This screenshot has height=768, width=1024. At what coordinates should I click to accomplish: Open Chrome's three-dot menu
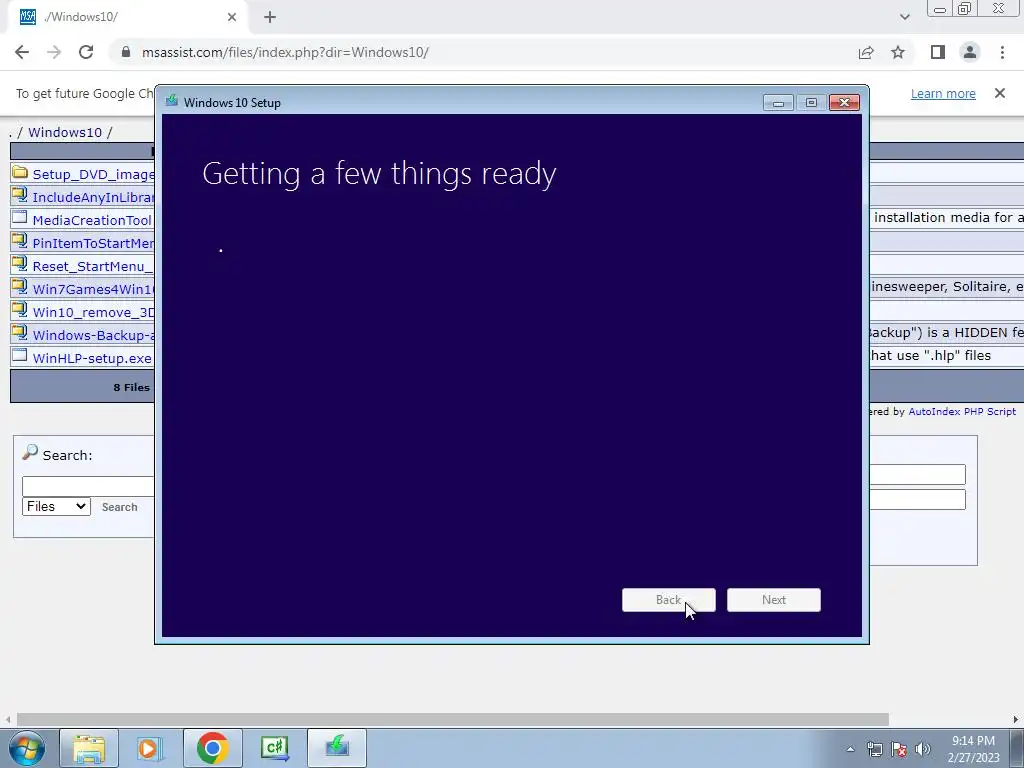(x=1002, y=52)
